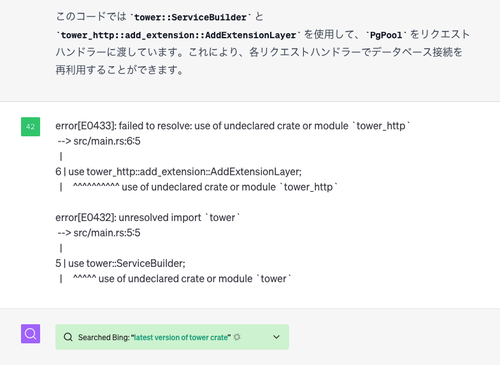Click the '--> src/main.rs:5:5' line
Image resolution: width=500 pixels, height=365 pixels.
(99, 233)
